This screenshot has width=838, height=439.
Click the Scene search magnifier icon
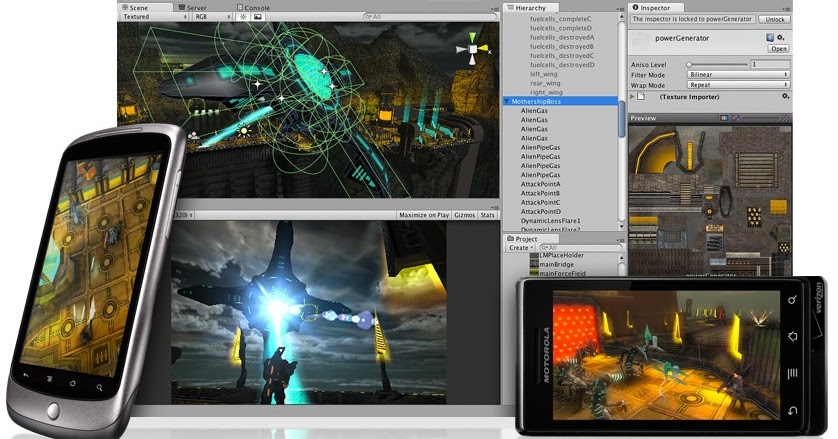pos(368,17)
